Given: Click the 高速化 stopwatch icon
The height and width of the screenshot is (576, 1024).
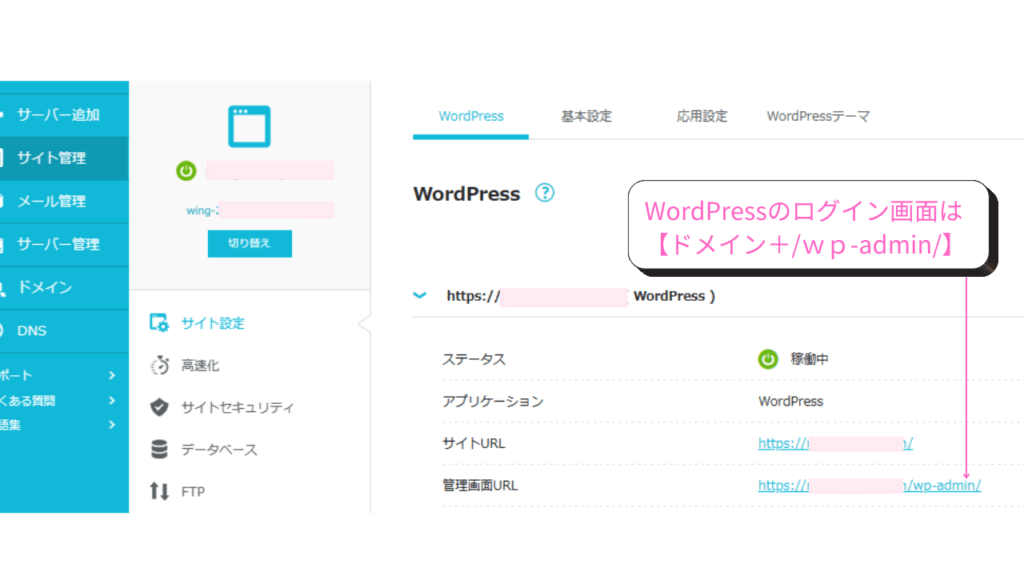Looking at the screenshot, I should click(x=159, y=365).
